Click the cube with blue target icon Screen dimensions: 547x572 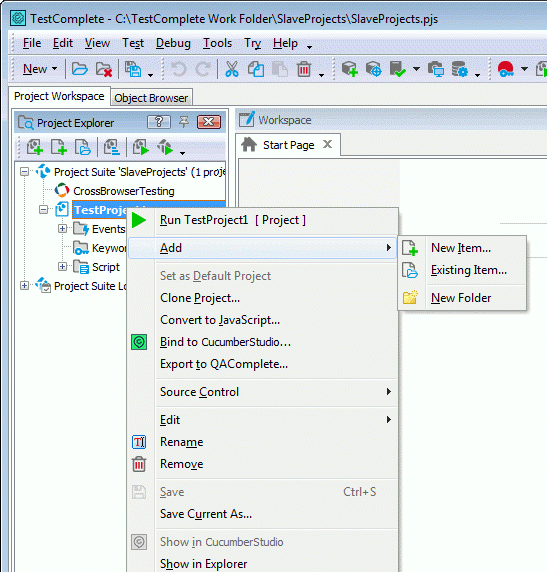click(x=374, y=69)
